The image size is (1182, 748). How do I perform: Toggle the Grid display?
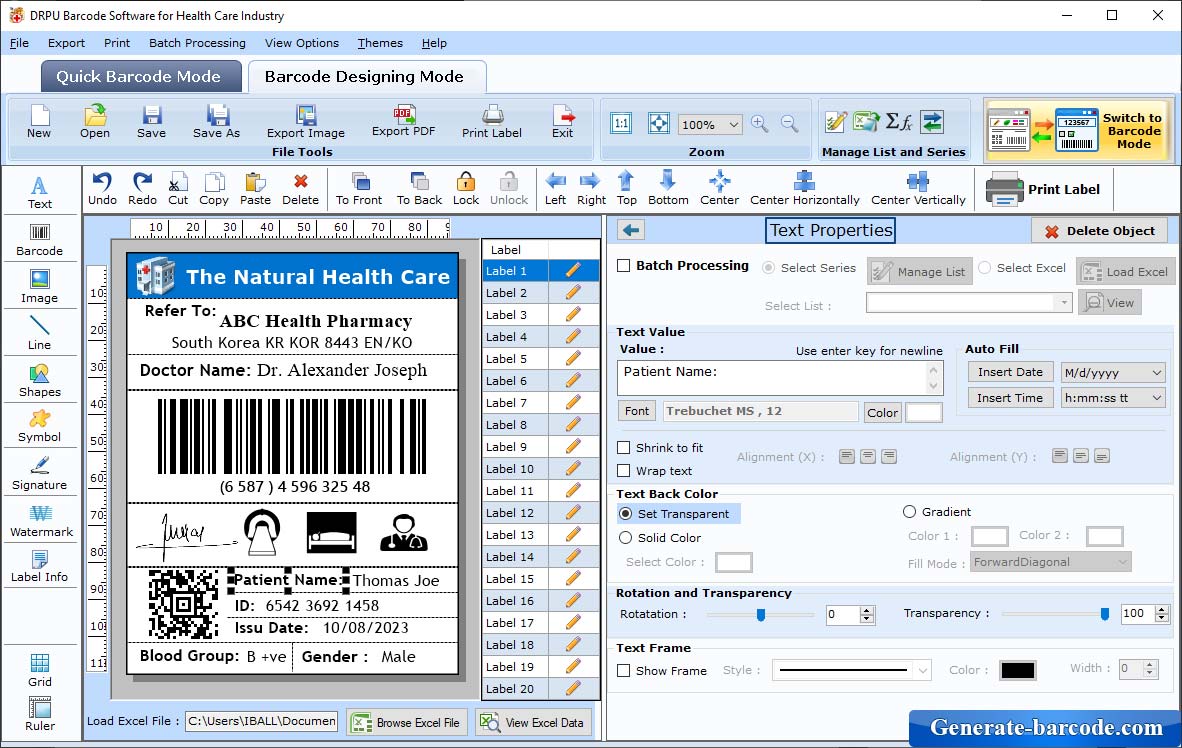pyautogui.click(x=40, y=670)
